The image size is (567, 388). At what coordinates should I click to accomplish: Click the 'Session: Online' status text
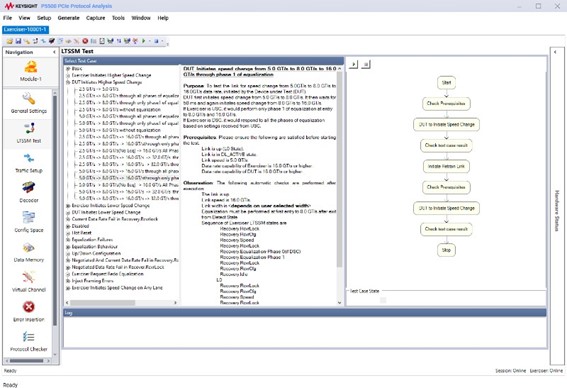click(511, 371)
